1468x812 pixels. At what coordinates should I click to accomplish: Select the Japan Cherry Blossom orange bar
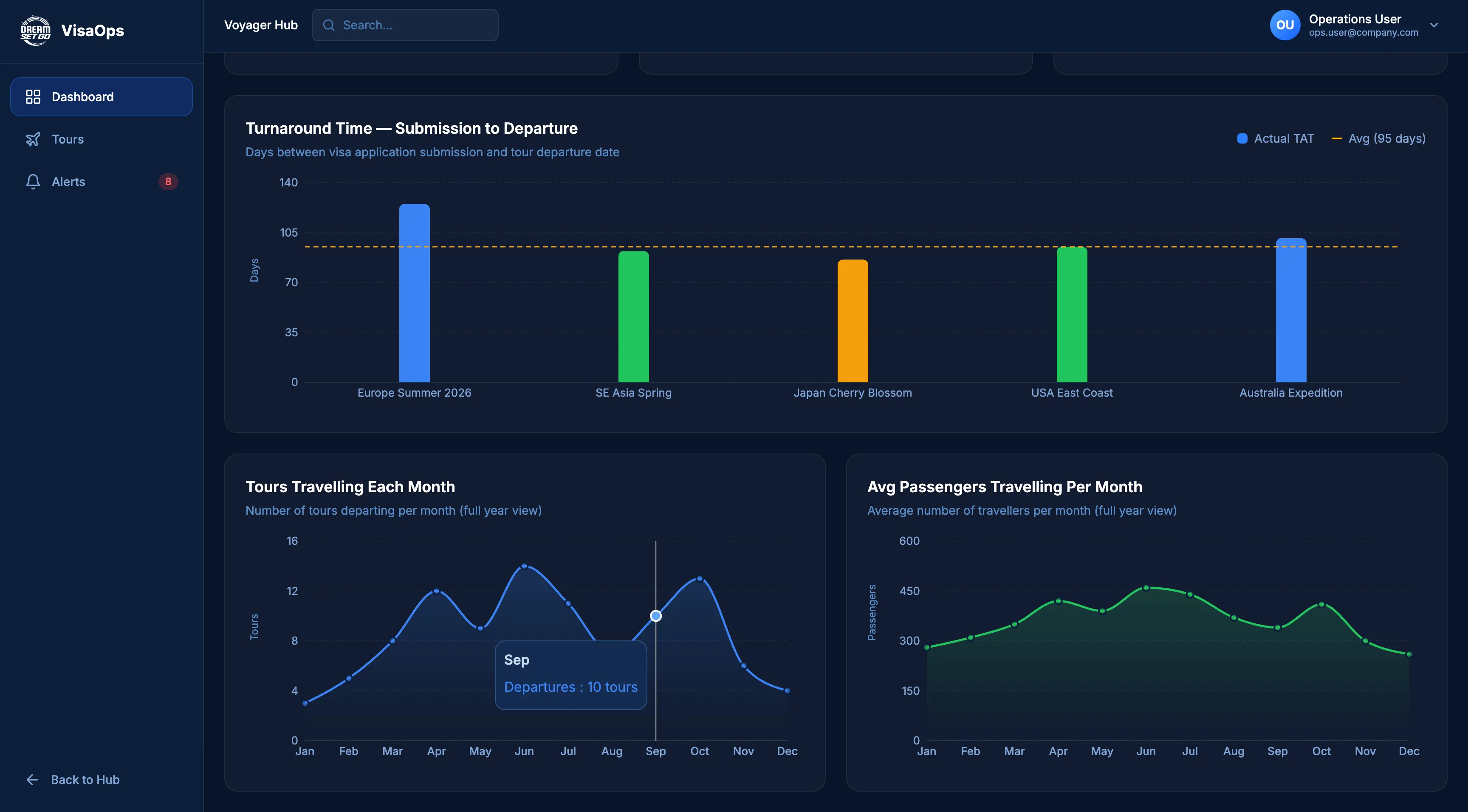tap(853, 322)
